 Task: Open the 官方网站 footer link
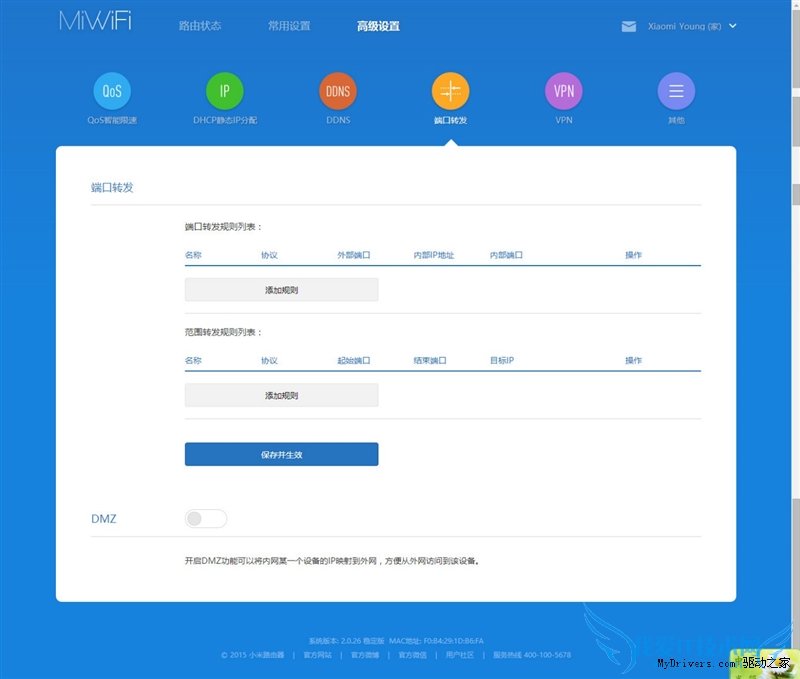coord(317,655)
